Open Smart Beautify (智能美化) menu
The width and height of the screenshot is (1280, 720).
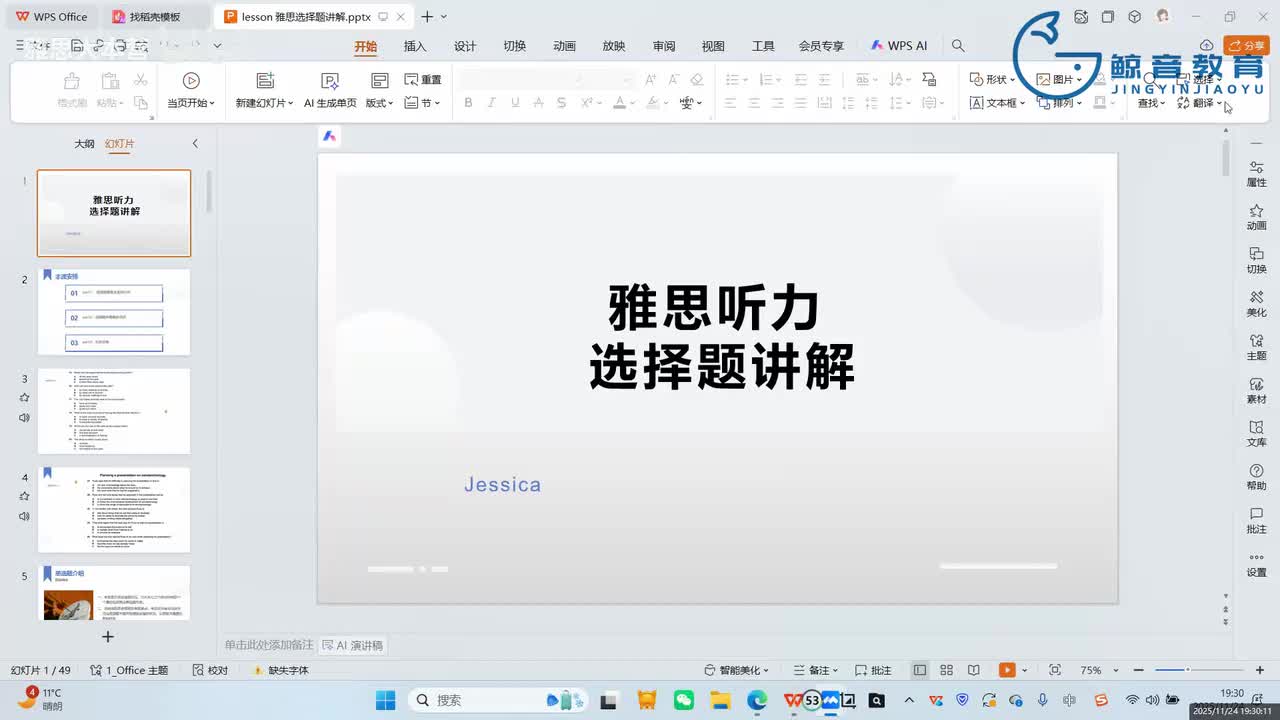click(737, 671)
